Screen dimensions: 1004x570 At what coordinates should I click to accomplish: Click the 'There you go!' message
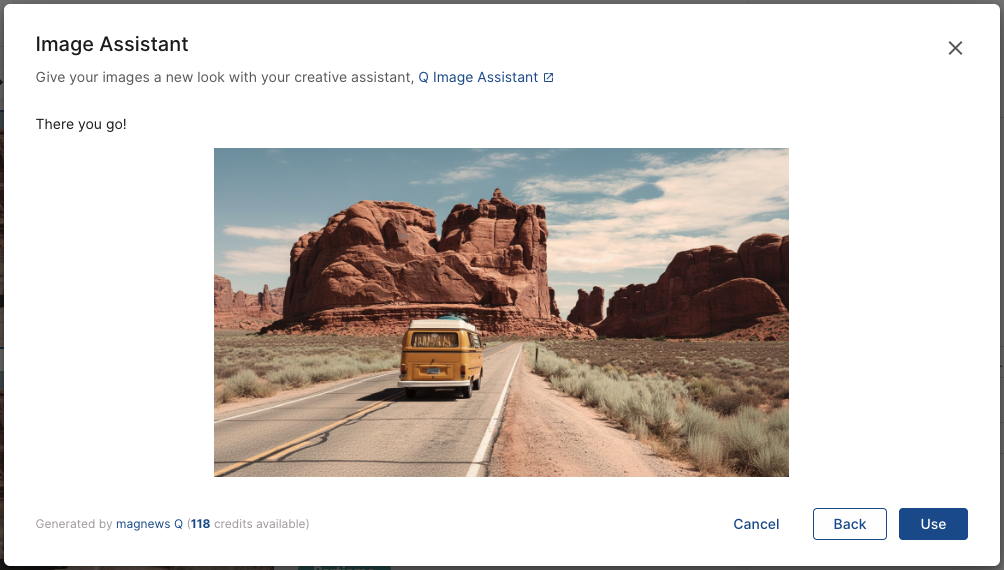pyautogui.click(x=81, y=124)
